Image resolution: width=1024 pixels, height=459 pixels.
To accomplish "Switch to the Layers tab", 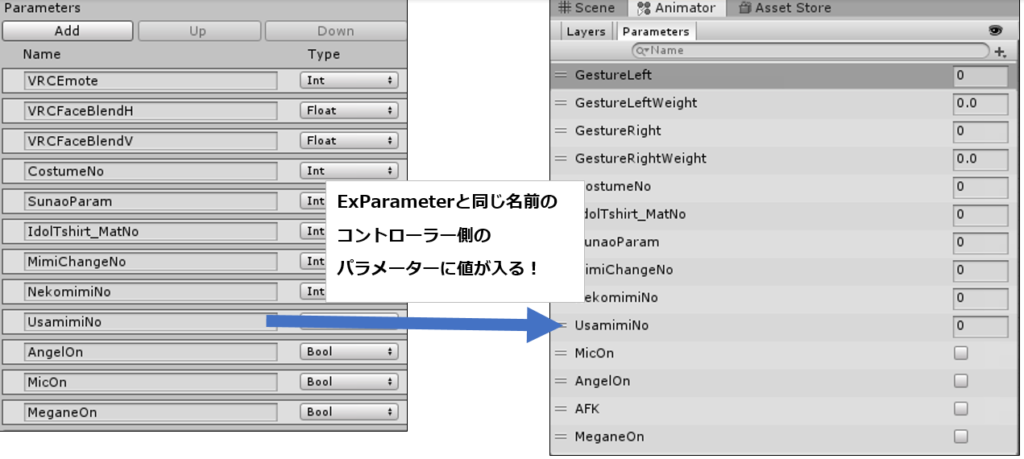I will tap(586, 32).
